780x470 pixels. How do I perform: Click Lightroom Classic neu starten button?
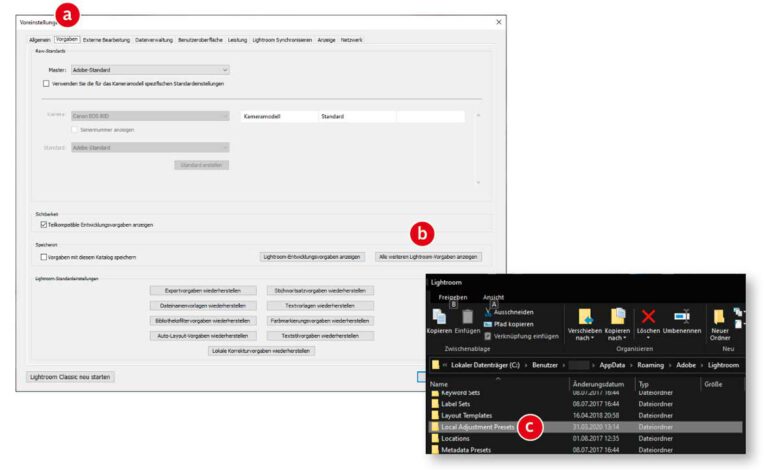(x=70, y=377)
